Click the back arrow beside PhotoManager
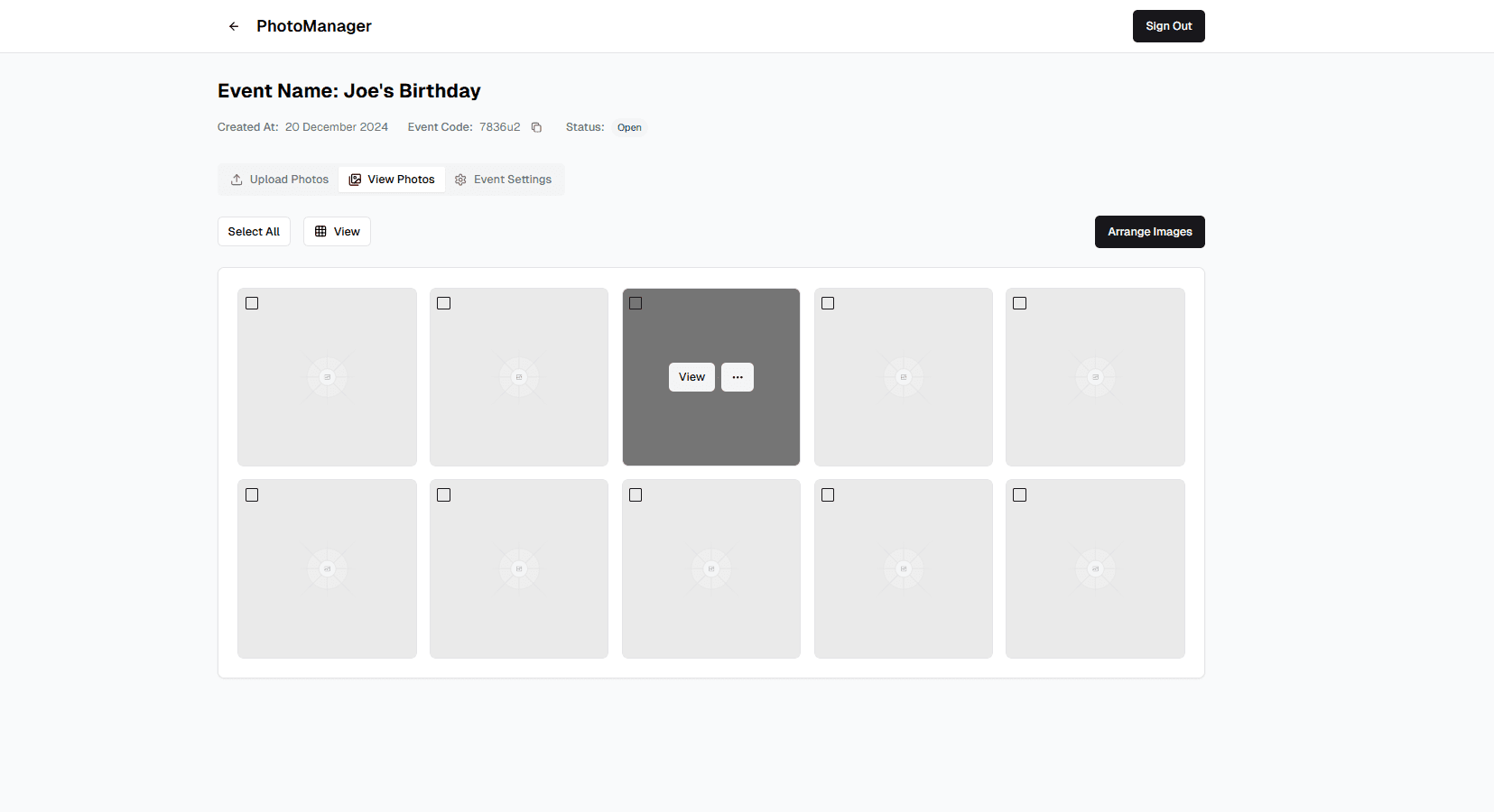This screenshot has width=1494, height=812. pos(234,26)
